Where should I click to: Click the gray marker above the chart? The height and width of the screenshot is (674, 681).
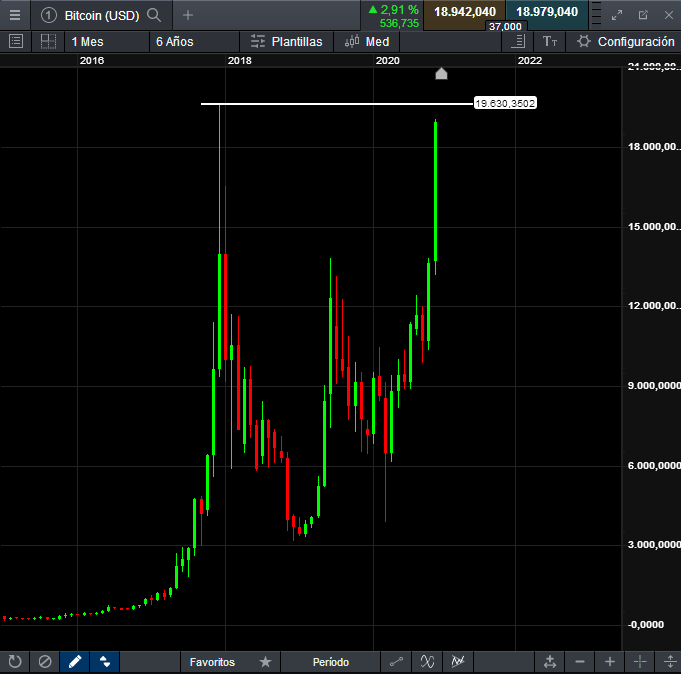[441, 74]
